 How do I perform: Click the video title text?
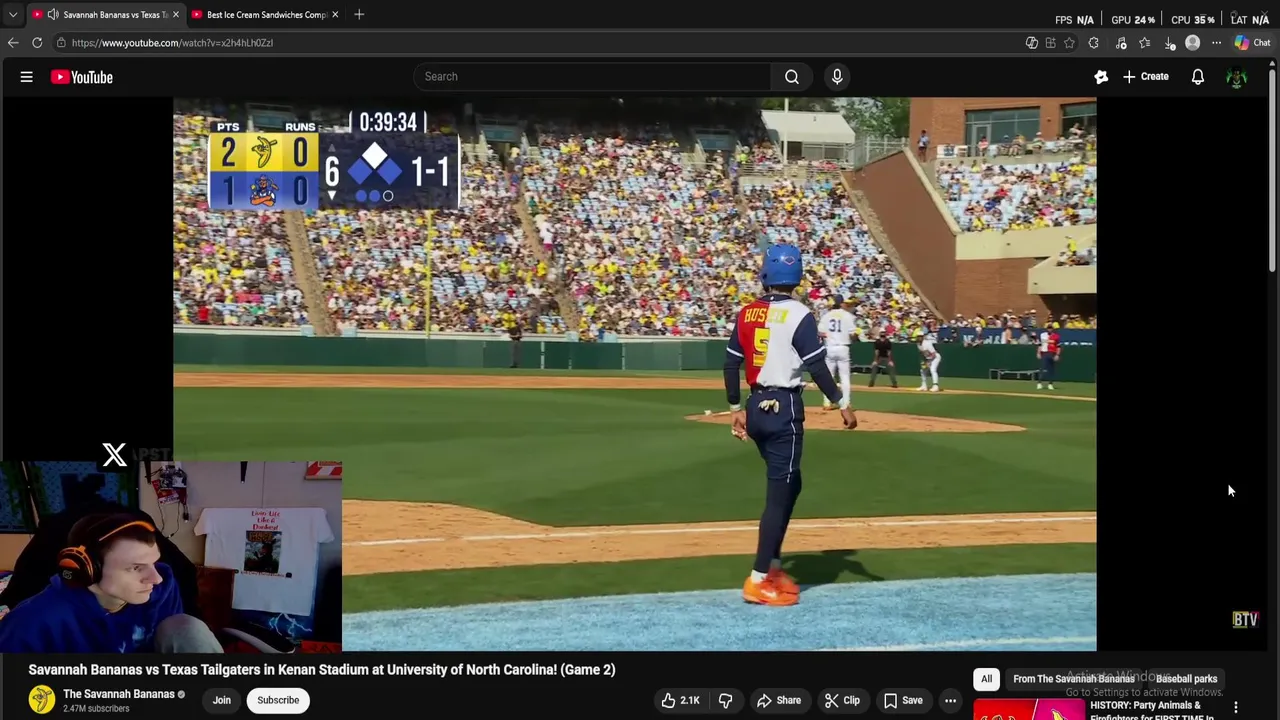tap(322, 670)
